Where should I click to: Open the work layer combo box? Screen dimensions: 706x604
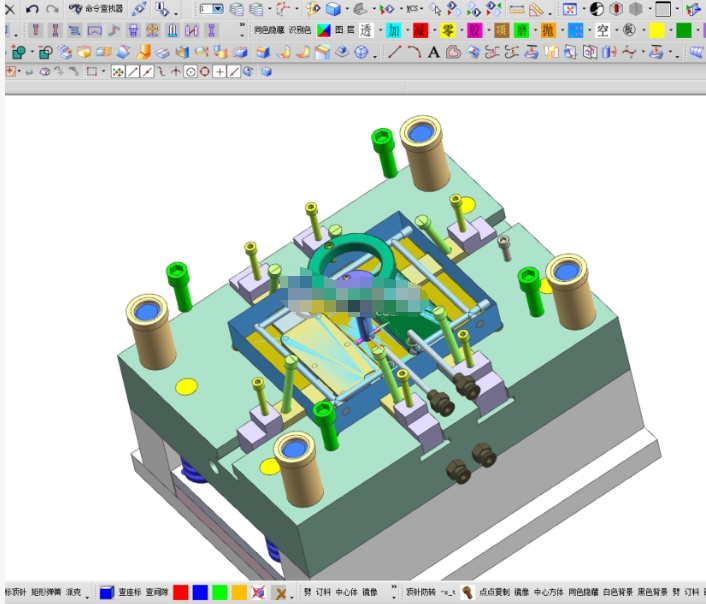click(x=212, y=9)
